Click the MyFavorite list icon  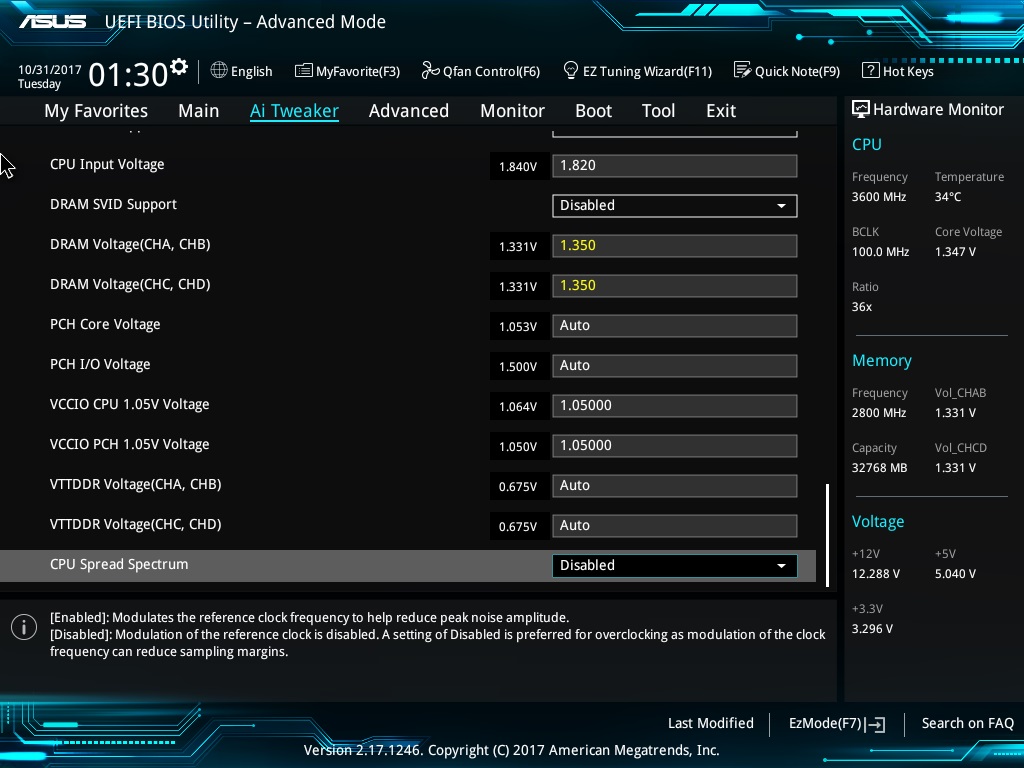304,71
